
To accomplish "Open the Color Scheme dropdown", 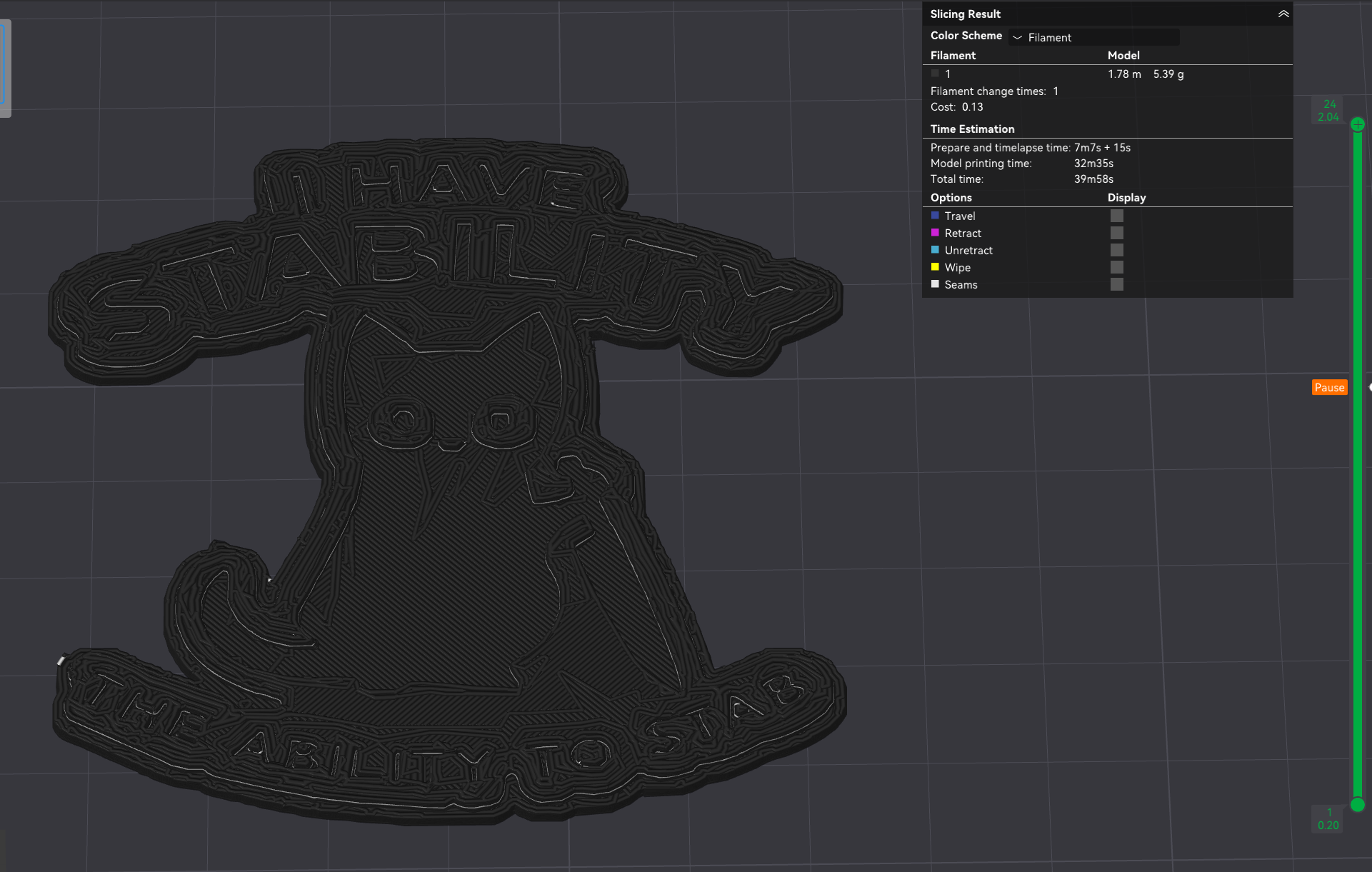I will point(1094,37).
